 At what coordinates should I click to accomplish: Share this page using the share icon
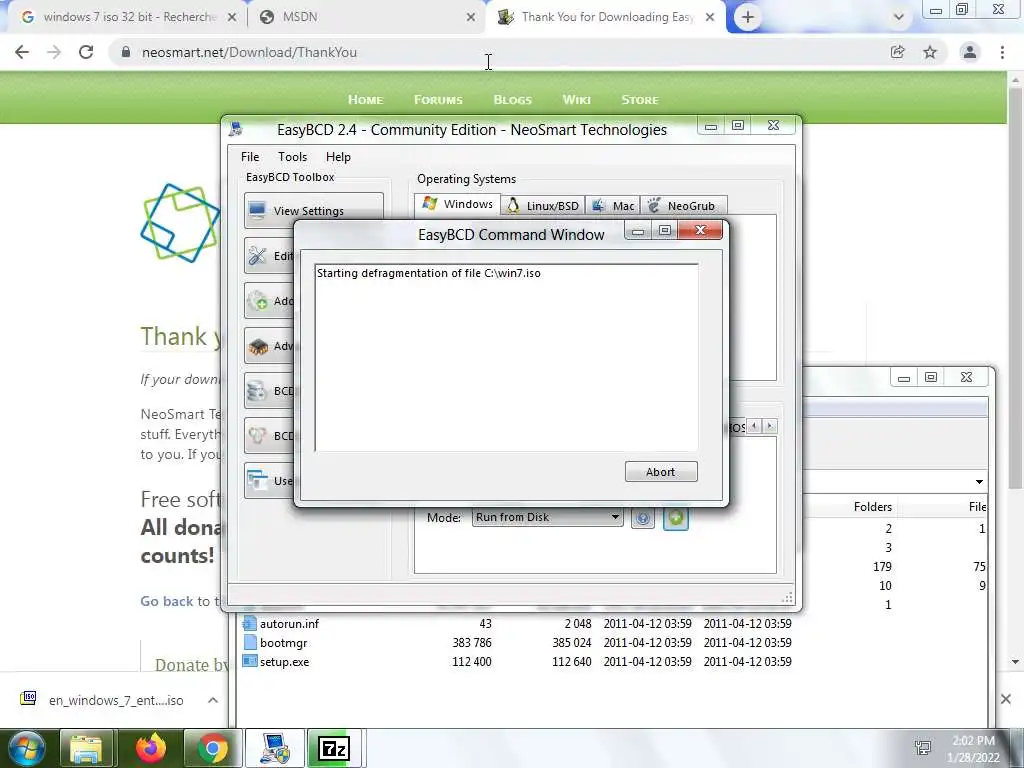pos(898,52)
